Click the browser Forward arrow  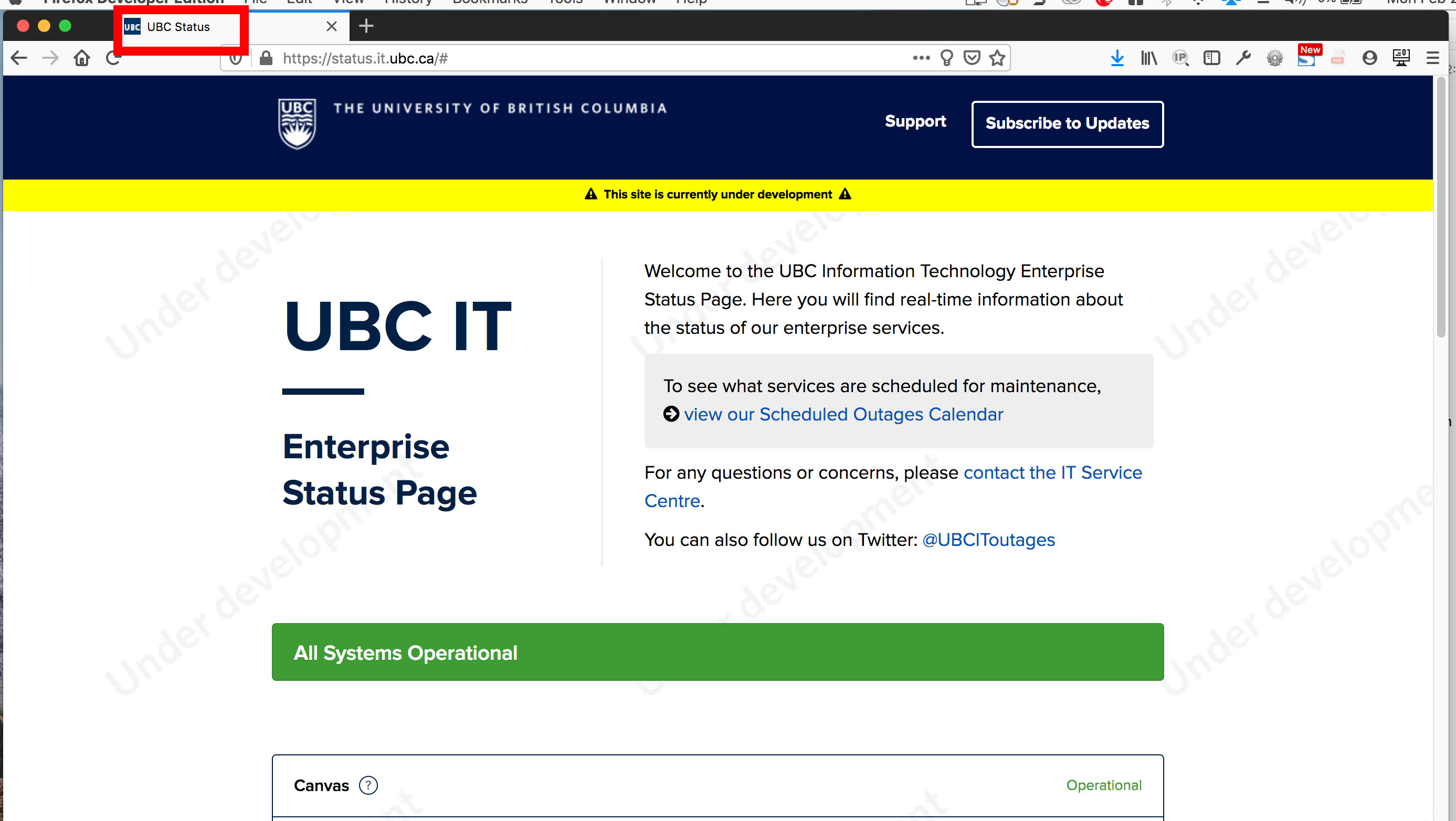[50, 58]
